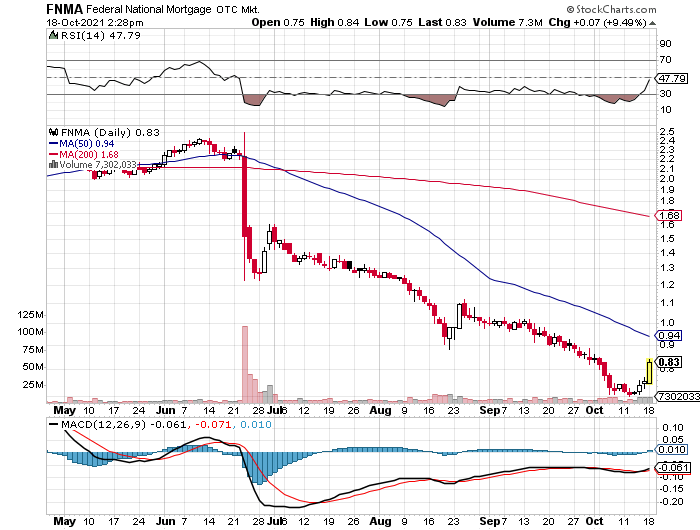Click the date text 18-Oct-2021 2:28pm
This screenshot has height=530, width=700.
point(95,23)
